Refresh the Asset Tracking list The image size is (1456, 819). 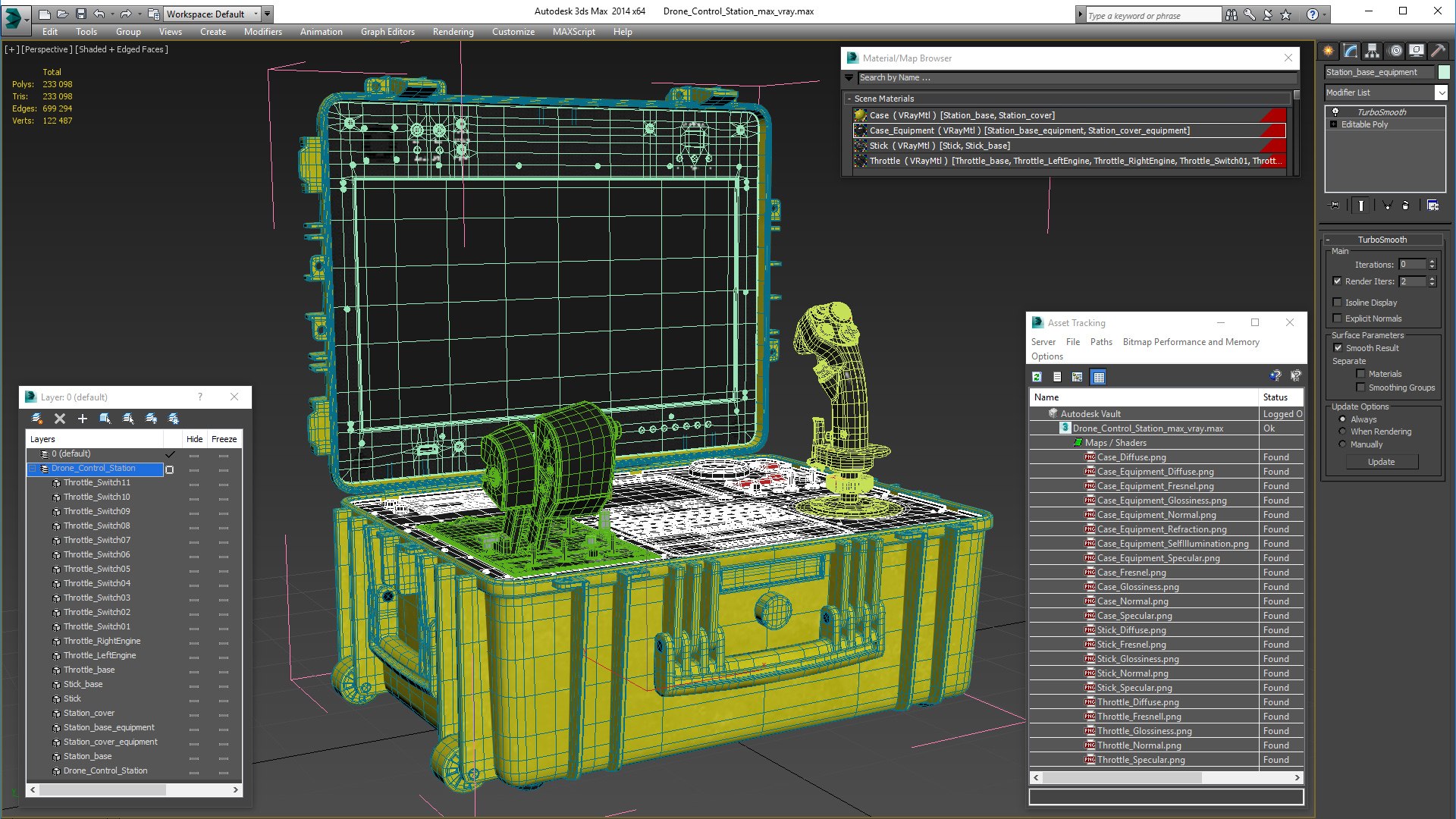tap(1037, 377)
